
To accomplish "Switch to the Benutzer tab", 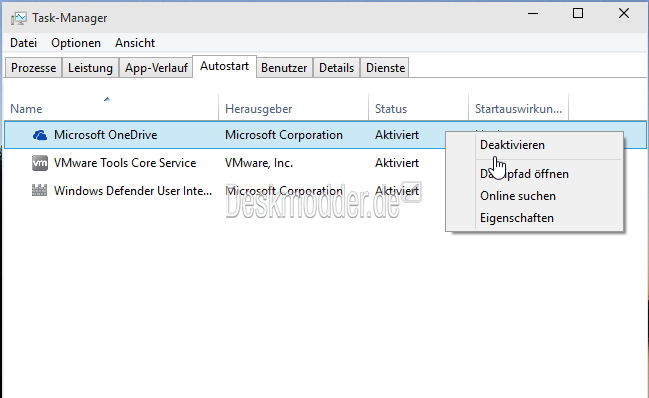I will click(x=284, y=68).
